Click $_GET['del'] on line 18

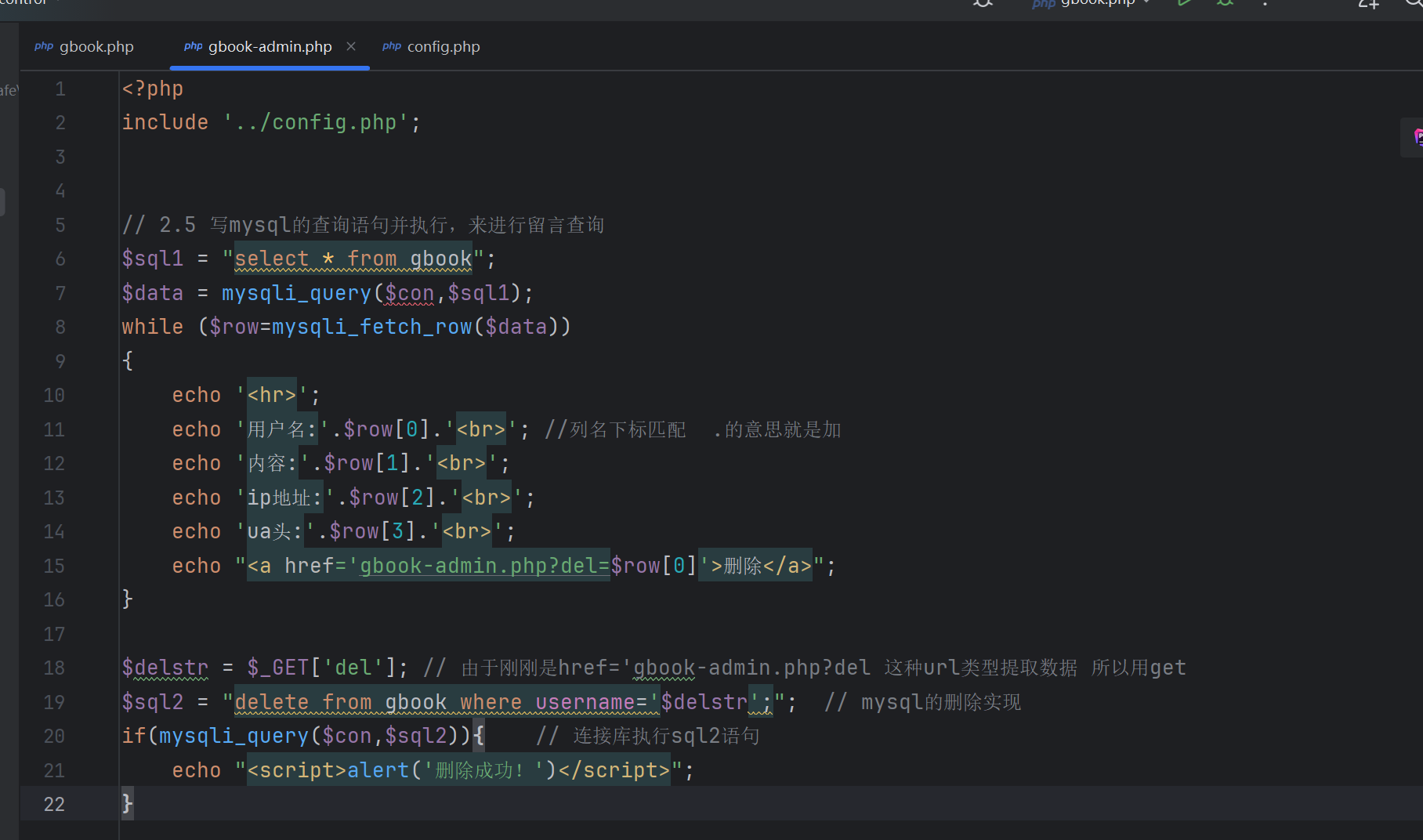pyautogui.click(x=322, y=668)
